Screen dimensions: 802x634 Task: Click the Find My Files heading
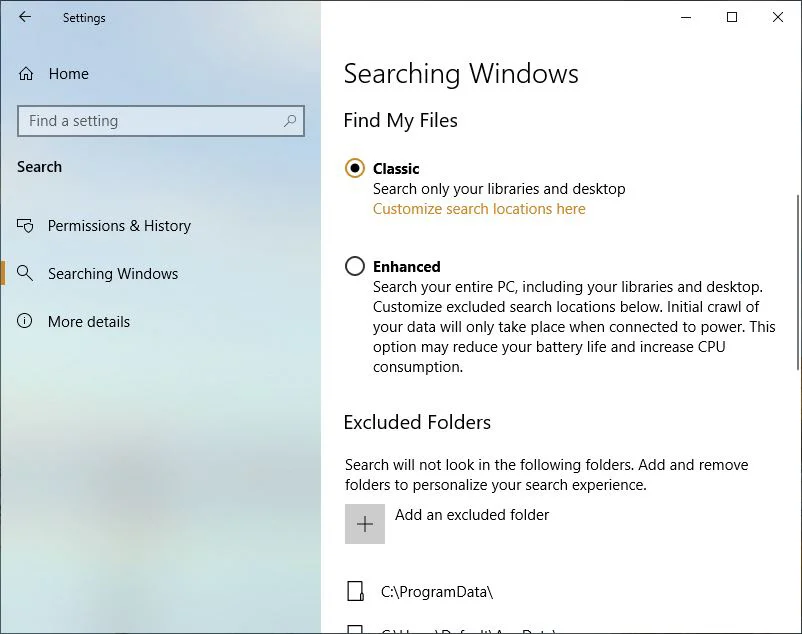coord(400,121)
